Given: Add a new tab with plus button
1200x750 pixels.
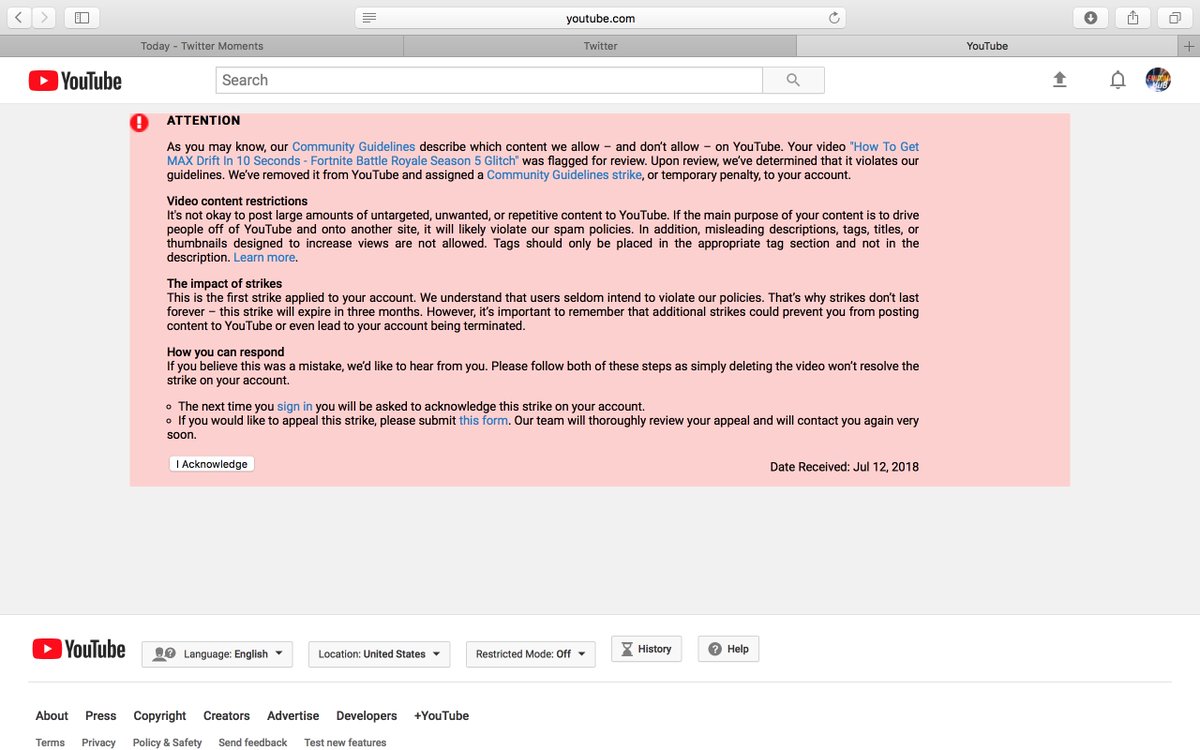Looking at the screenshot, I should click(1188, 46).
